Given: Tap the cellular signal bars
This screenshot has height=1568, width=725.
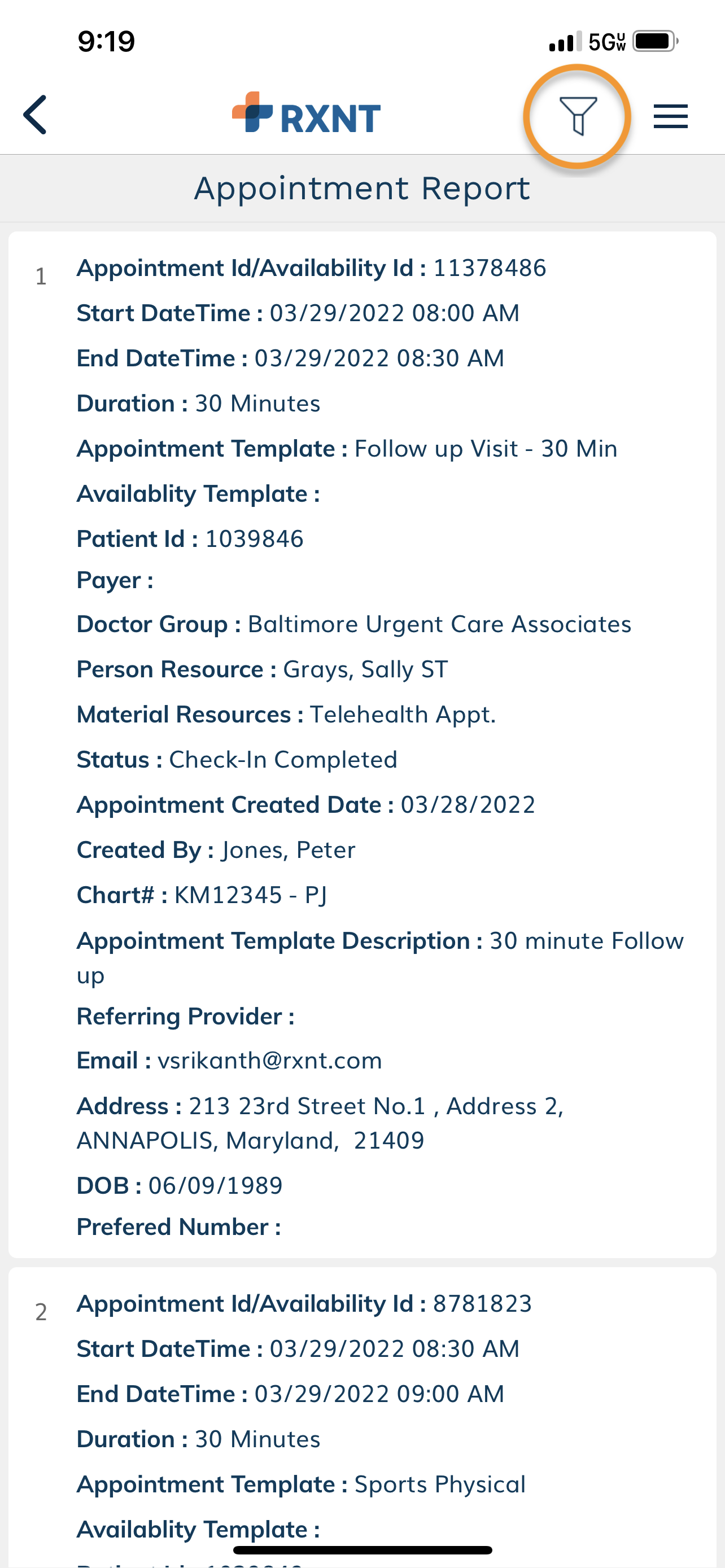Looking at the screenshot, I should pyautogui.click(x=566, y=41).
